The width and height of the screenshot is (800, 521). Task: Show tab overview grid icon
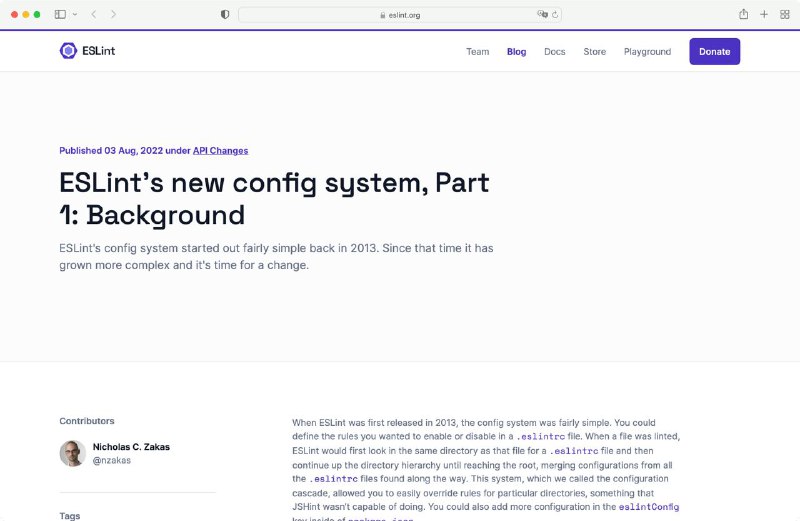[785, 14]
